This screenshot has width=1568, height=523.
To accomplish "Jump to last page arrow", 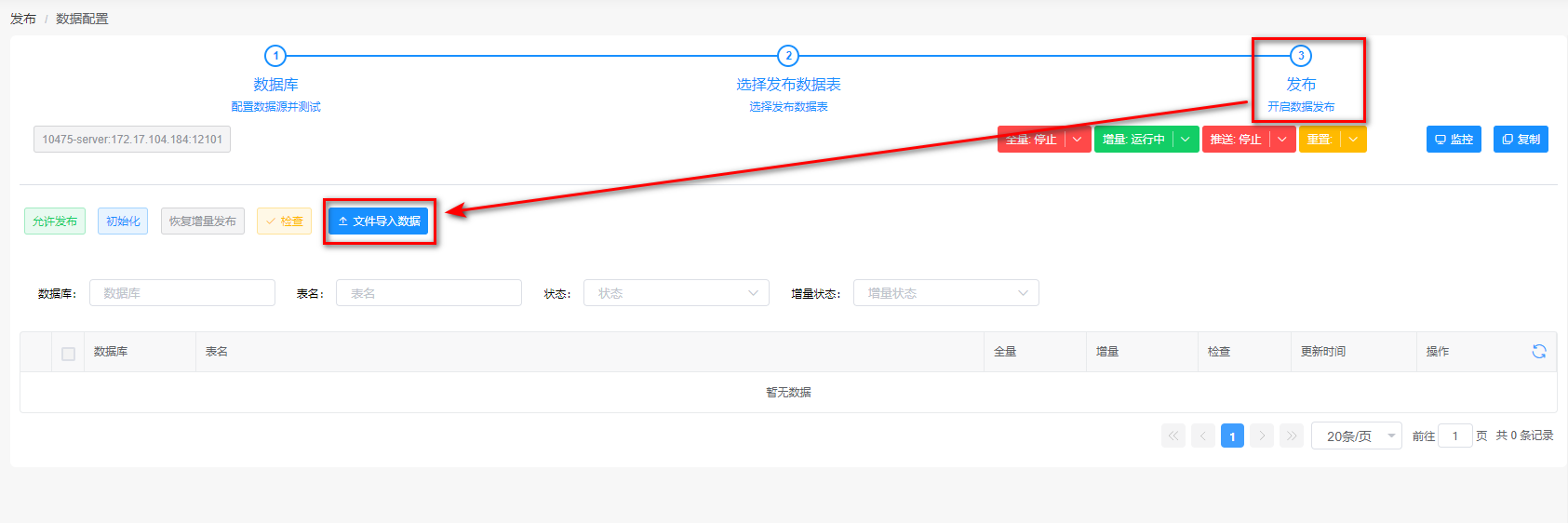I will (x=1292, y=436).
